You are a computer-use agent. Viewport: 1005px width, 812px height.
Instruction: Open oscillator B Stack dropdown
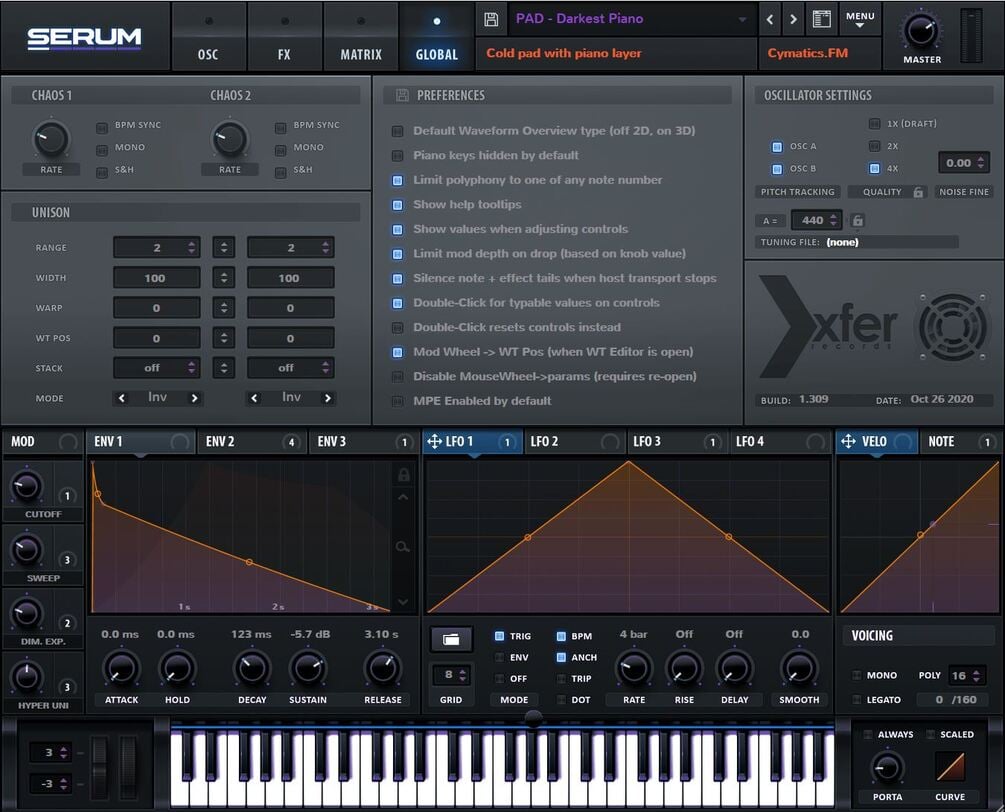coord(290,368)
